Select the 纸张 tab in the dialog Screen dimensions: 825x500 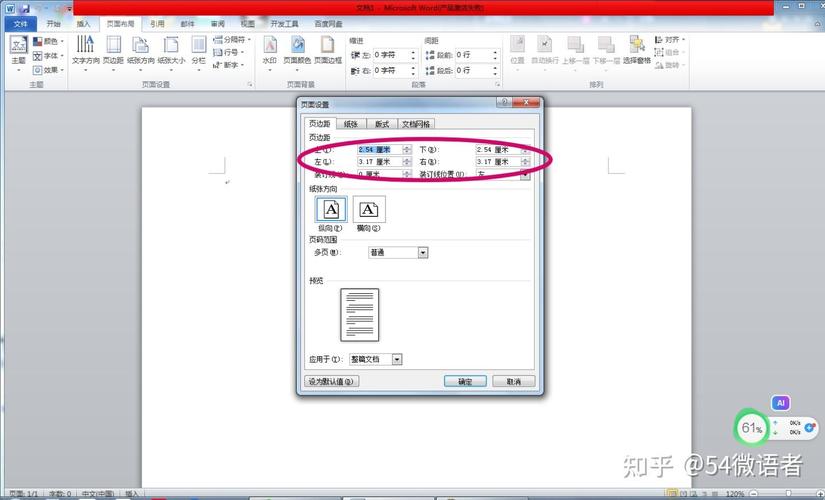click(351, 124)
